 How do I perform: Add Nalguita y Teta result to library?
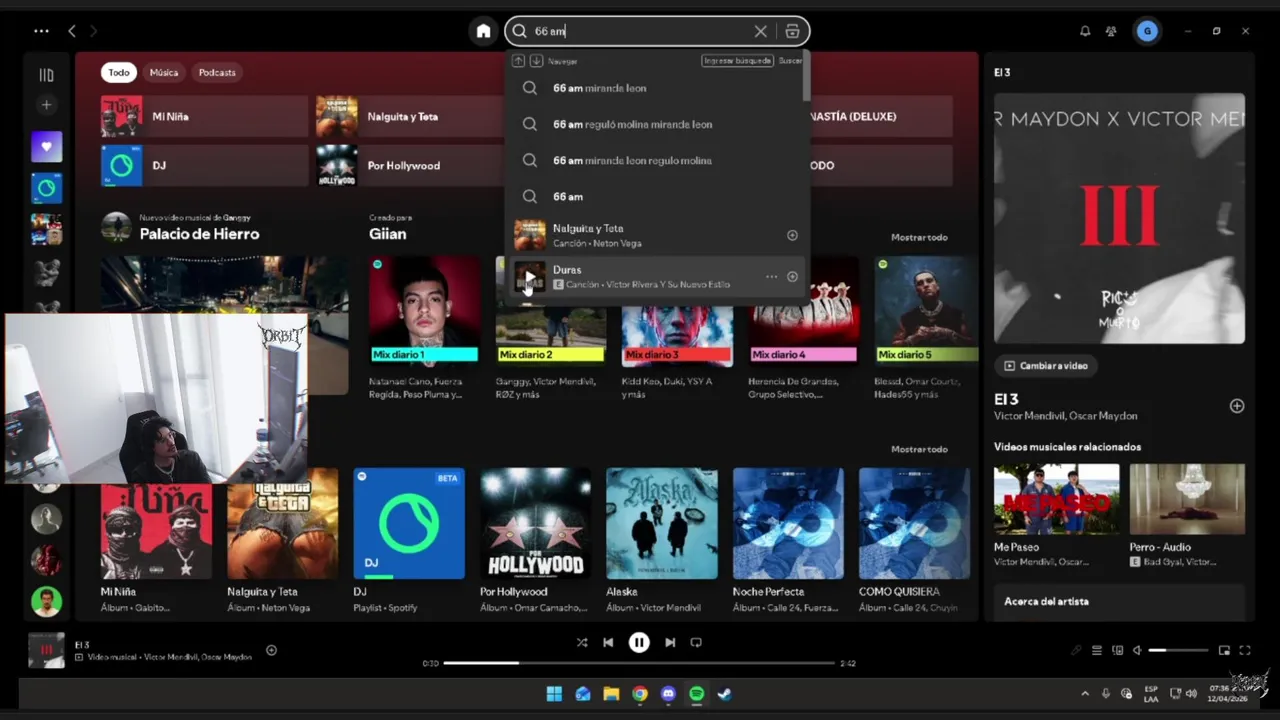coord(792,235)
